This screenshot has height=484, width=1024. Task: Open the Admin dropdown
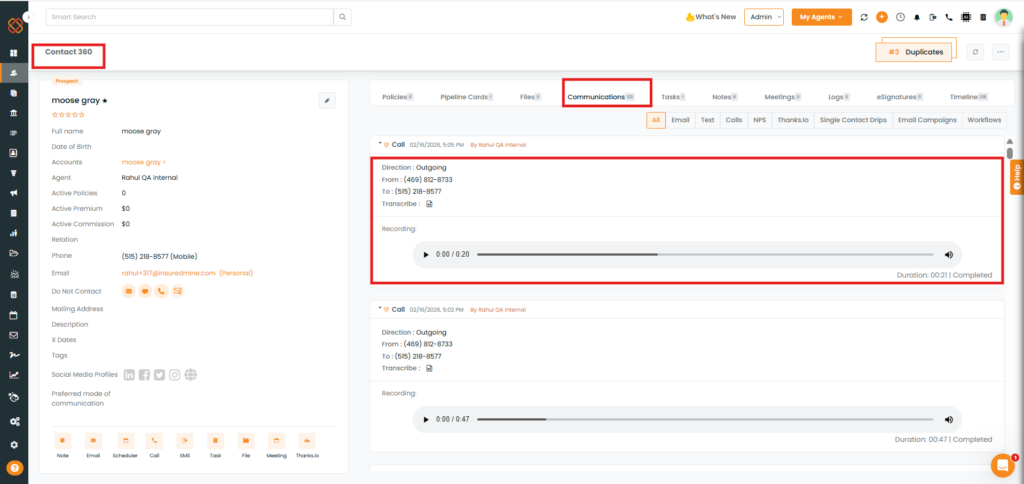764,17
